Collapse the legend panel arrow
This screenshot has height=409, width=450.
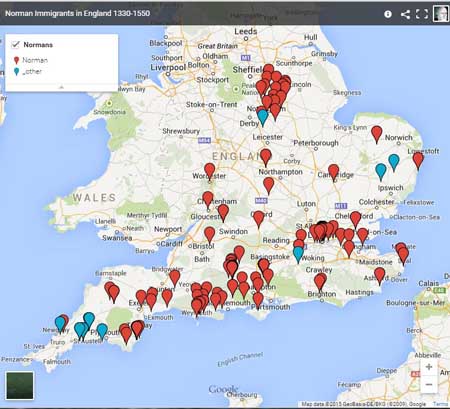(61, 87)
